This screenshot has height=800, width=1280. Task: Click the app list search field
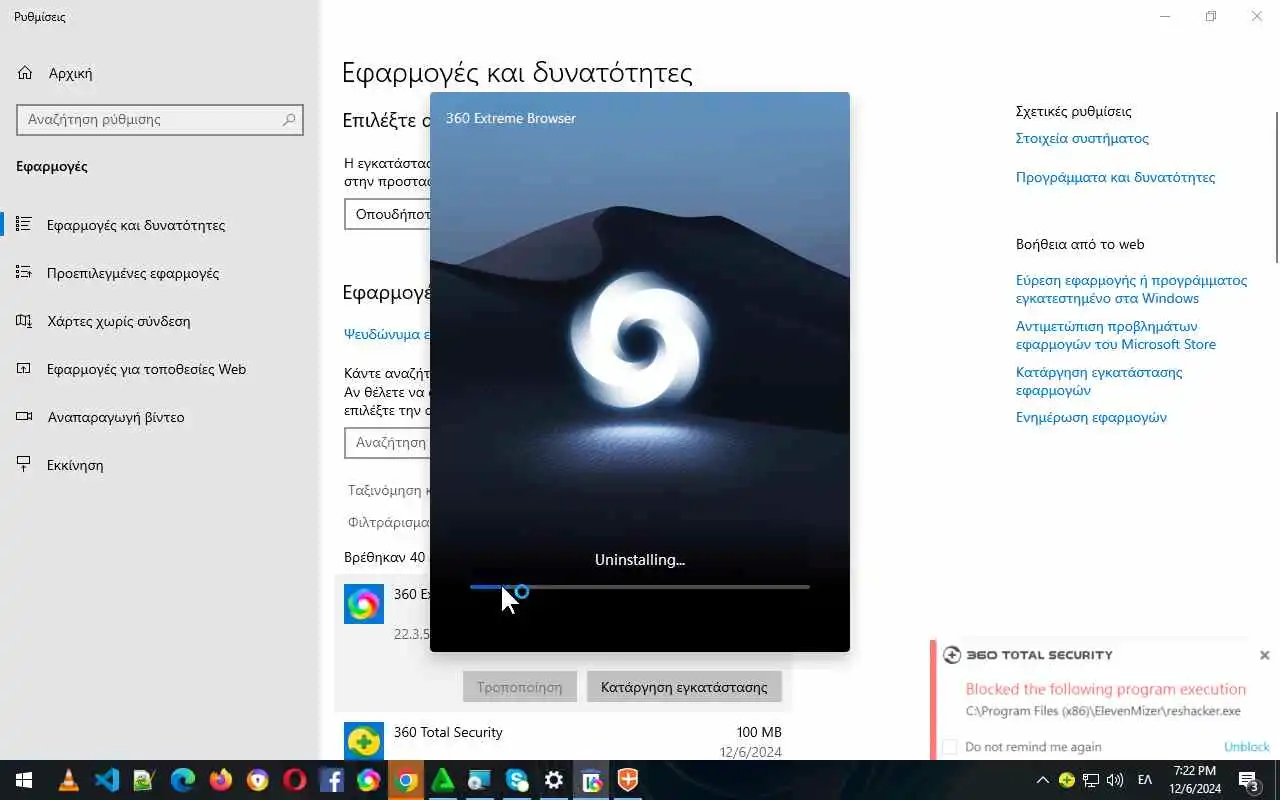(x=388, y=442)
